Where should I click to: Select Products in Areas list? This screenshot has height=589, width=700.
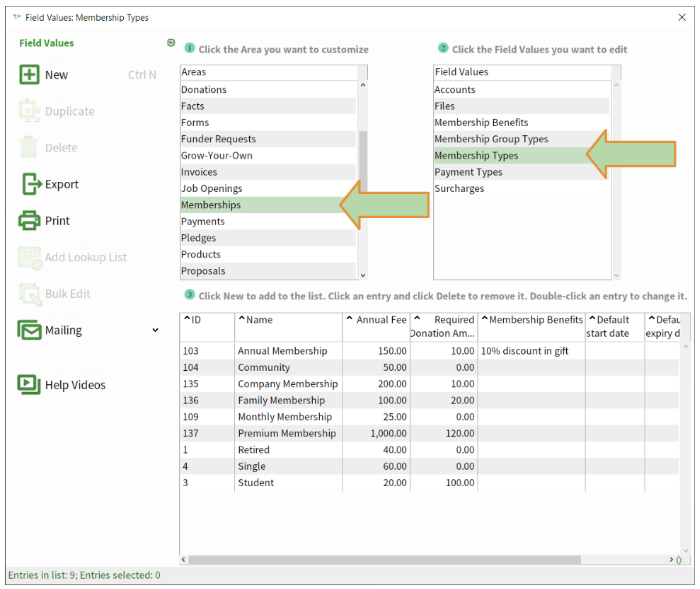(x=268, y=255)
